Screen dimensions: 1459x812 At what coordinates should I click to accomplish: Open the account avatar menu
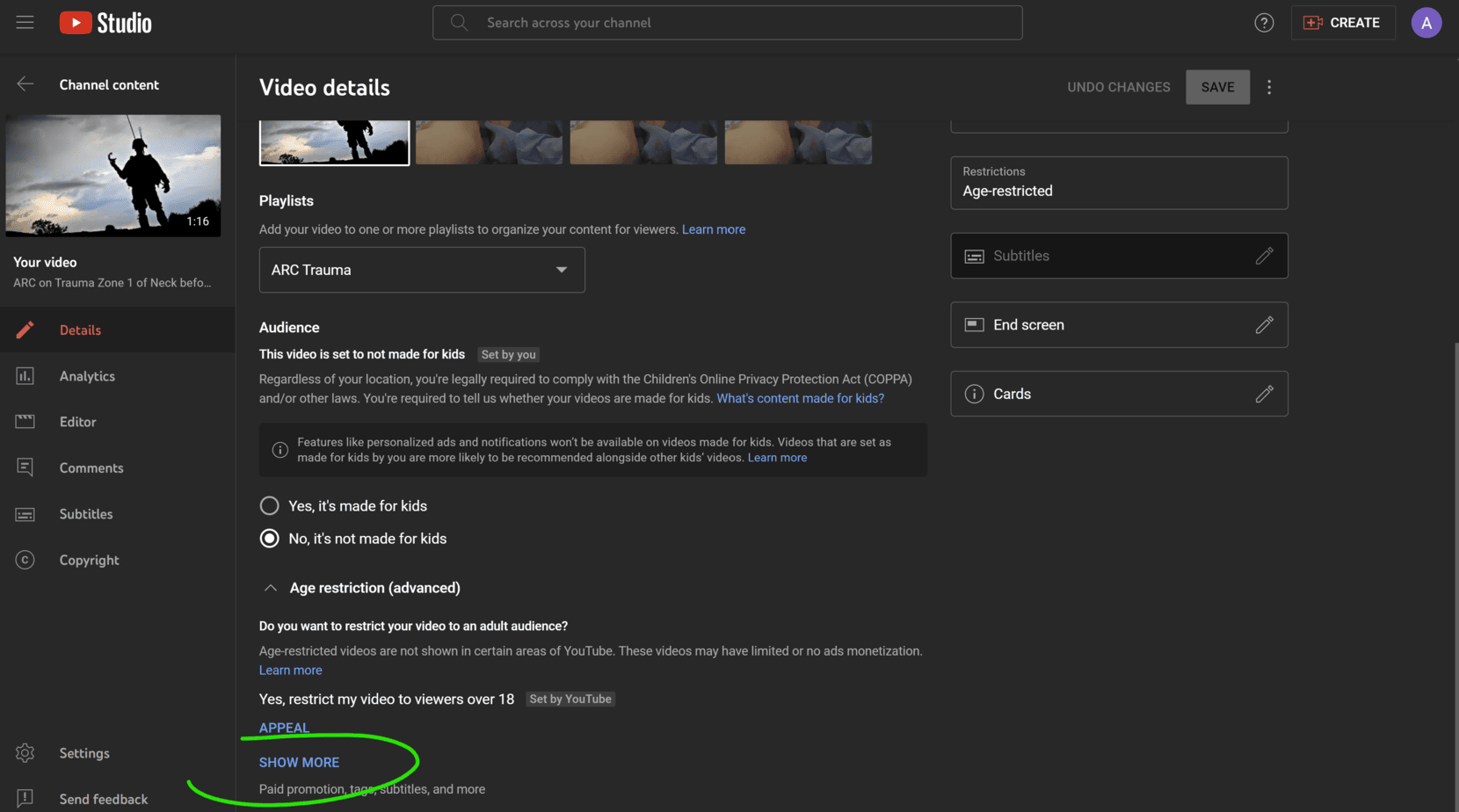[x=1426, y=23]
